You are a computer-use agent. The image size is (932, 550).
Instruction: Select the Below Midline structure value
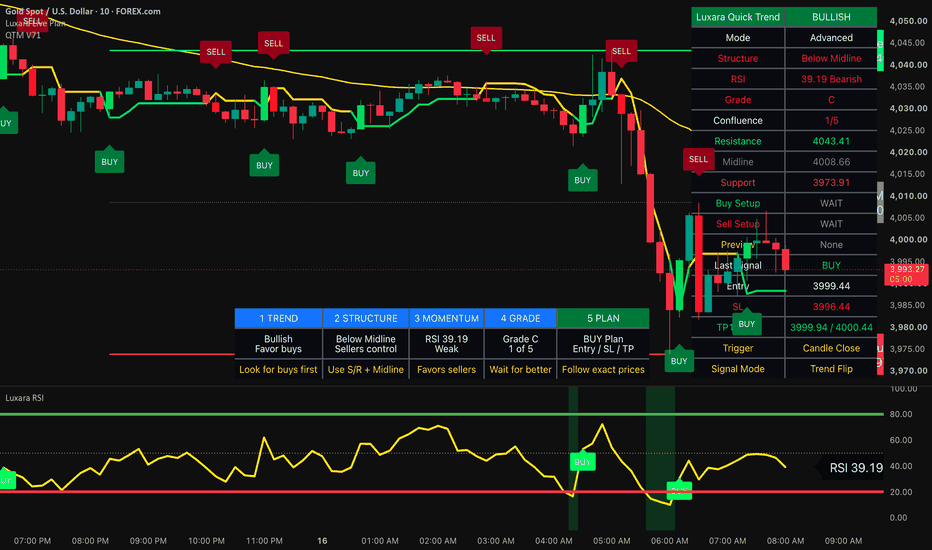(831, 58)
